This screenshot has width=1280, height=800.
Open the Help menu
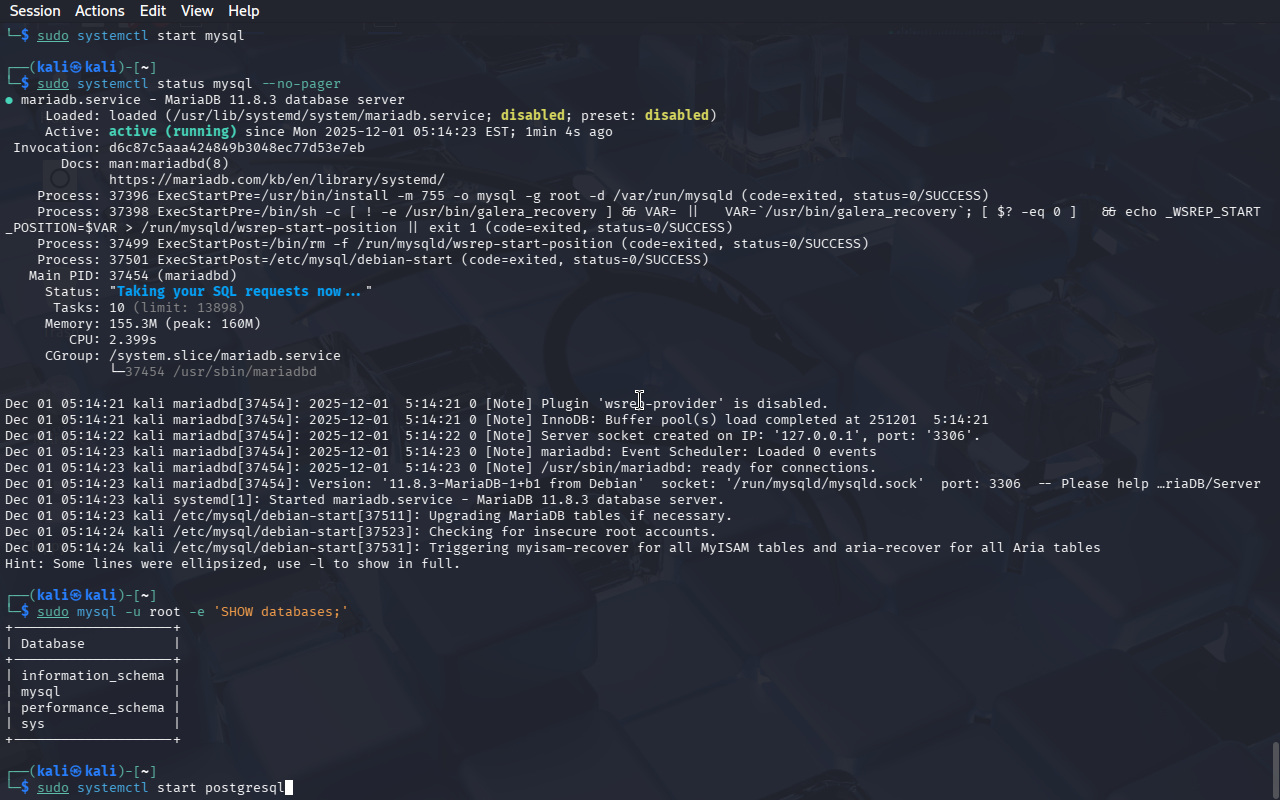(x=243, y=11)
